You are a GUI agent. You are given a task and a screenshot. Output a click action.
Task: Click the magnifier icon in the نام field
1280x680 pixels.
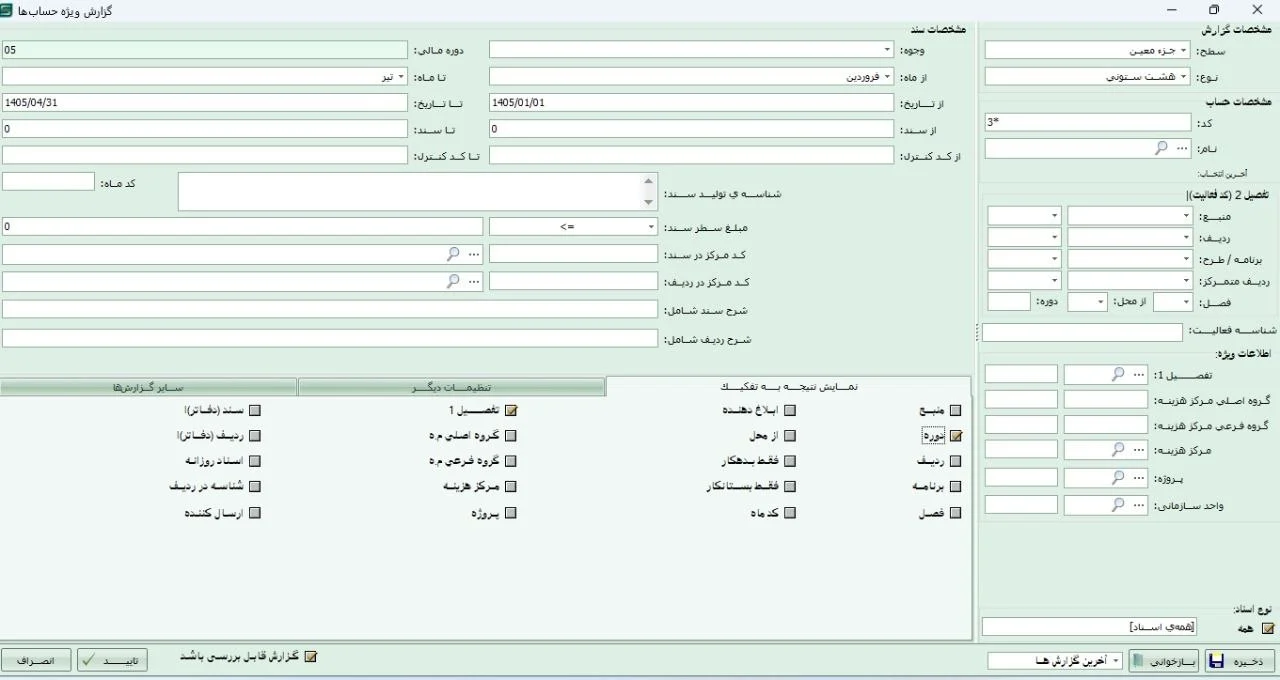(x=1161, y=148)
